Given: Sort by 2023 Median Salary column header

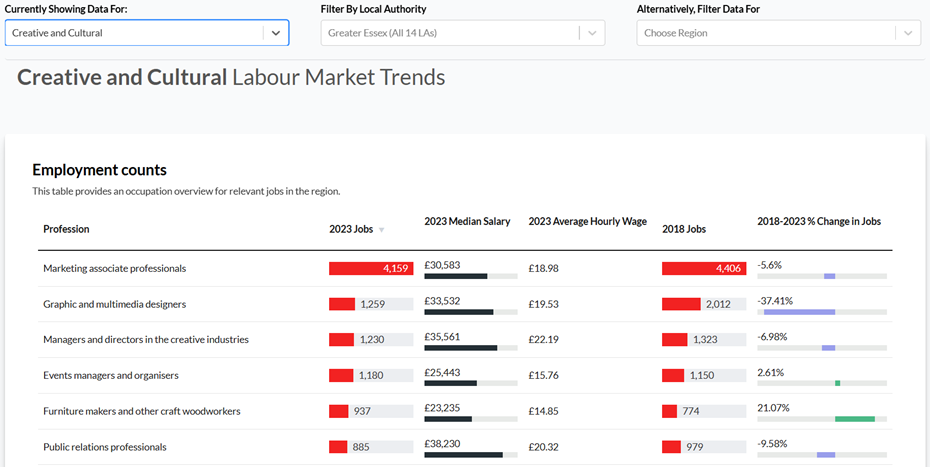Looking at the screenshot, I should click(x=467, y=221).
